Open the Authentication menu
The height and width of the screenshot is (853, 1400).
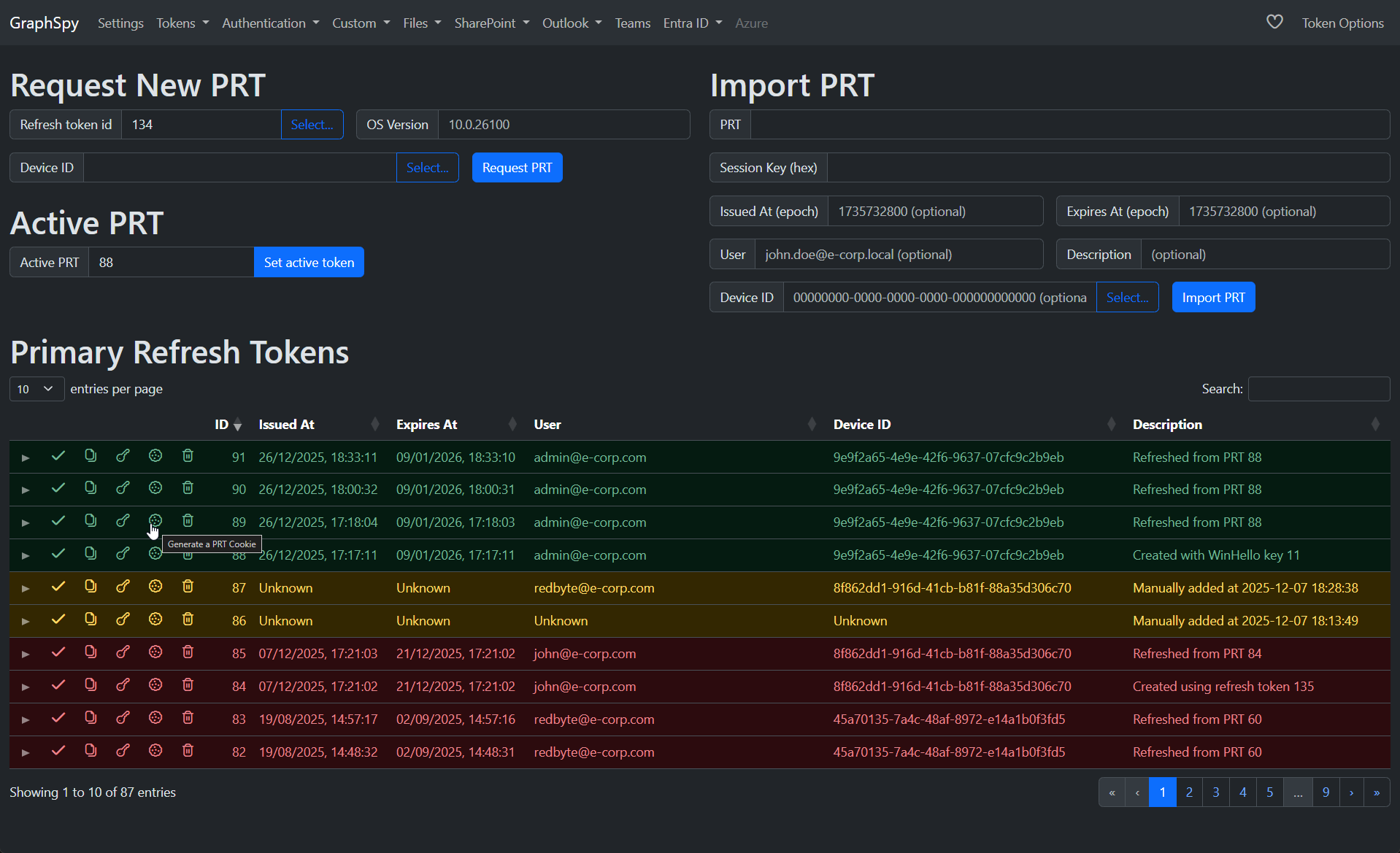coord(271,23)
